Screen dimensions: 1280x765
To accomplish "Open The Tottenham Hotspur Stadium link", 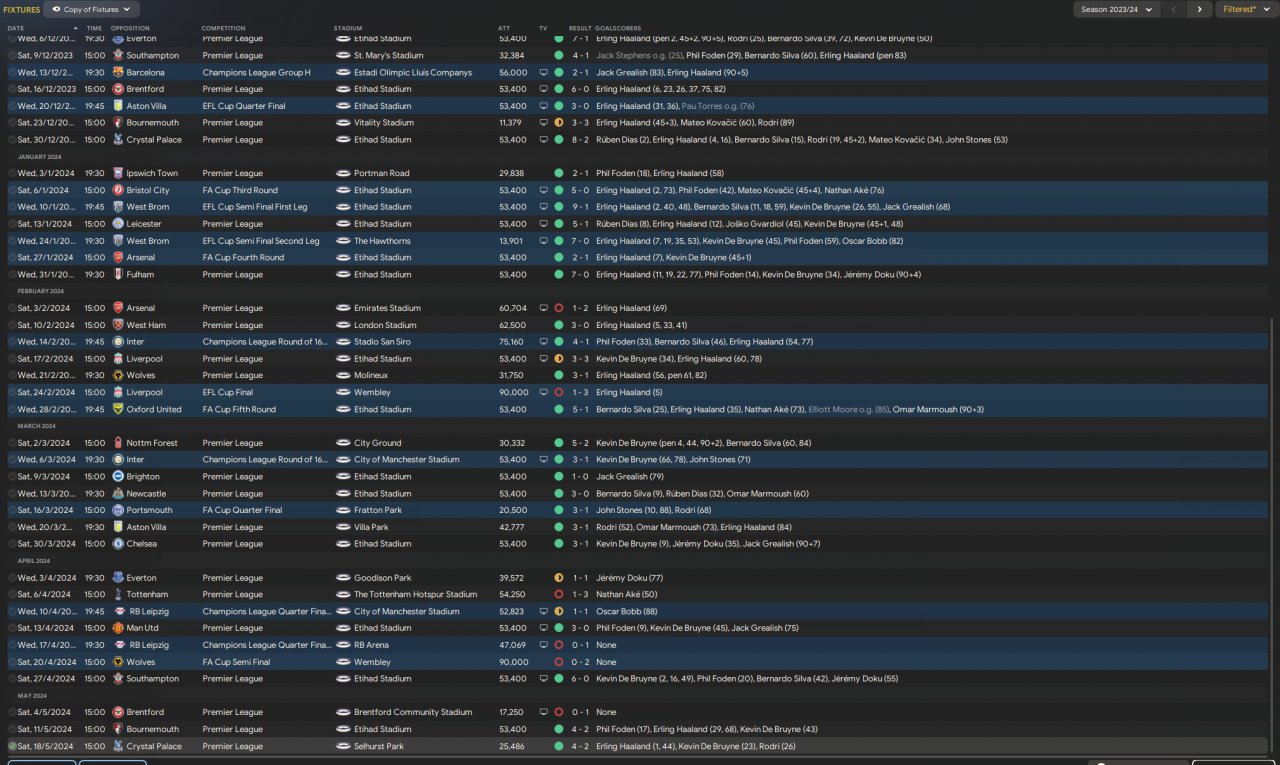I will pyautogui.click(x=416, y=595).
